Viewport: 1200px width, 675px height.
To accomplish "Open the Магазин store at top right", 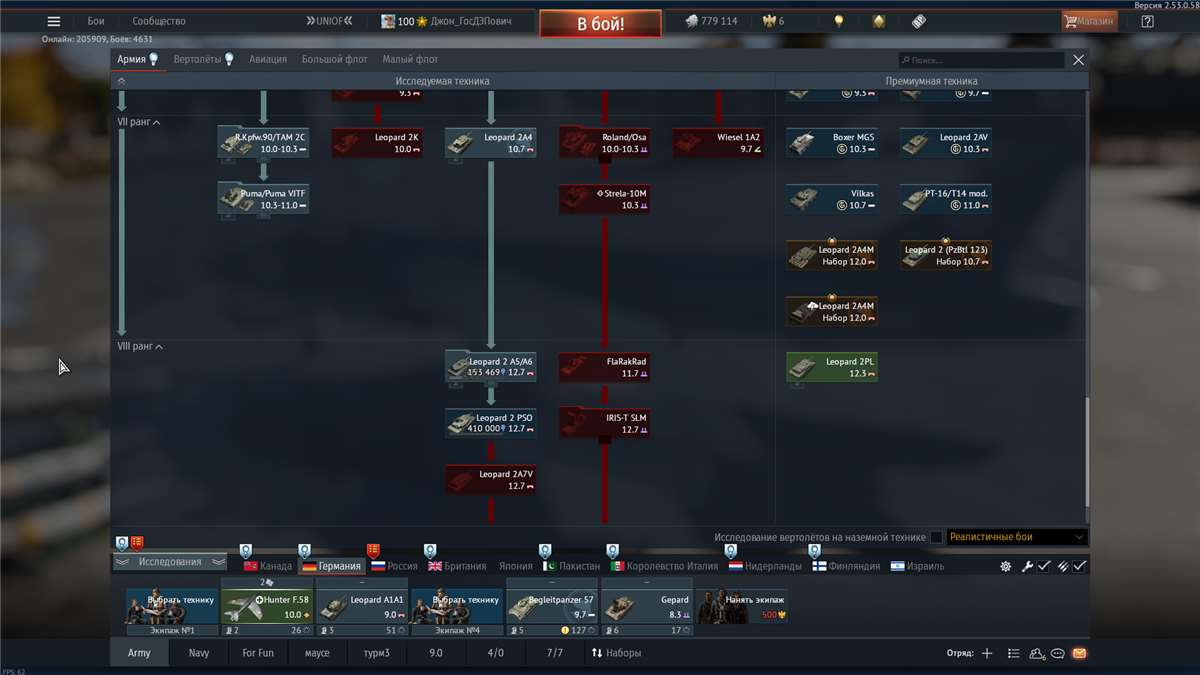I will coord(1090,20).
